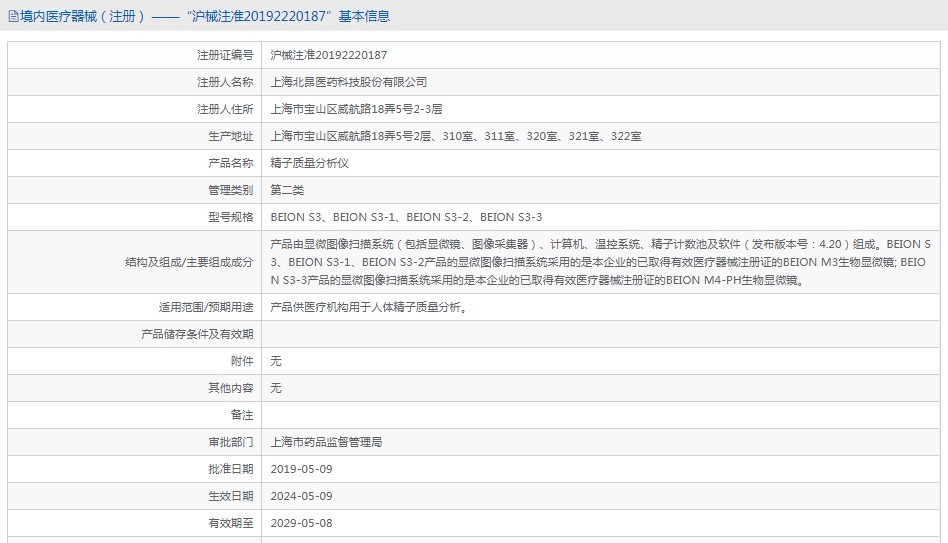Select the composition paragraph starting 产品由显微图像扫描系统
This screenshot has height=543, width=948.
coord(600,262)
